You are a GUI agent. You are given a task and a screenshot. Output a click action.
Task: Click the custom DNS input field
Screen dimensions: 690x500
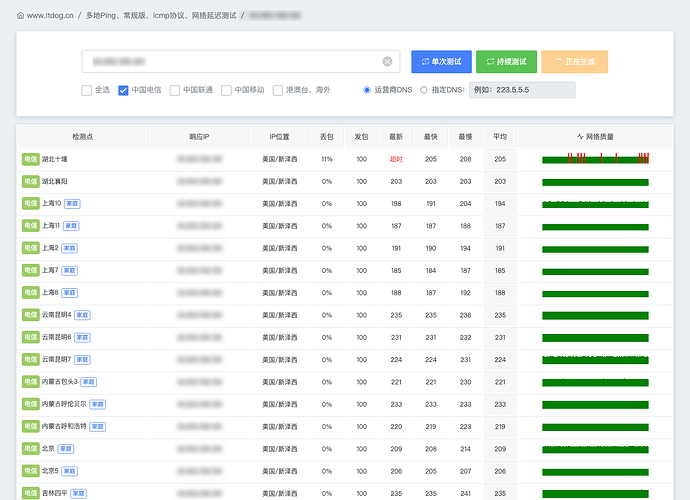click(522, 90)
